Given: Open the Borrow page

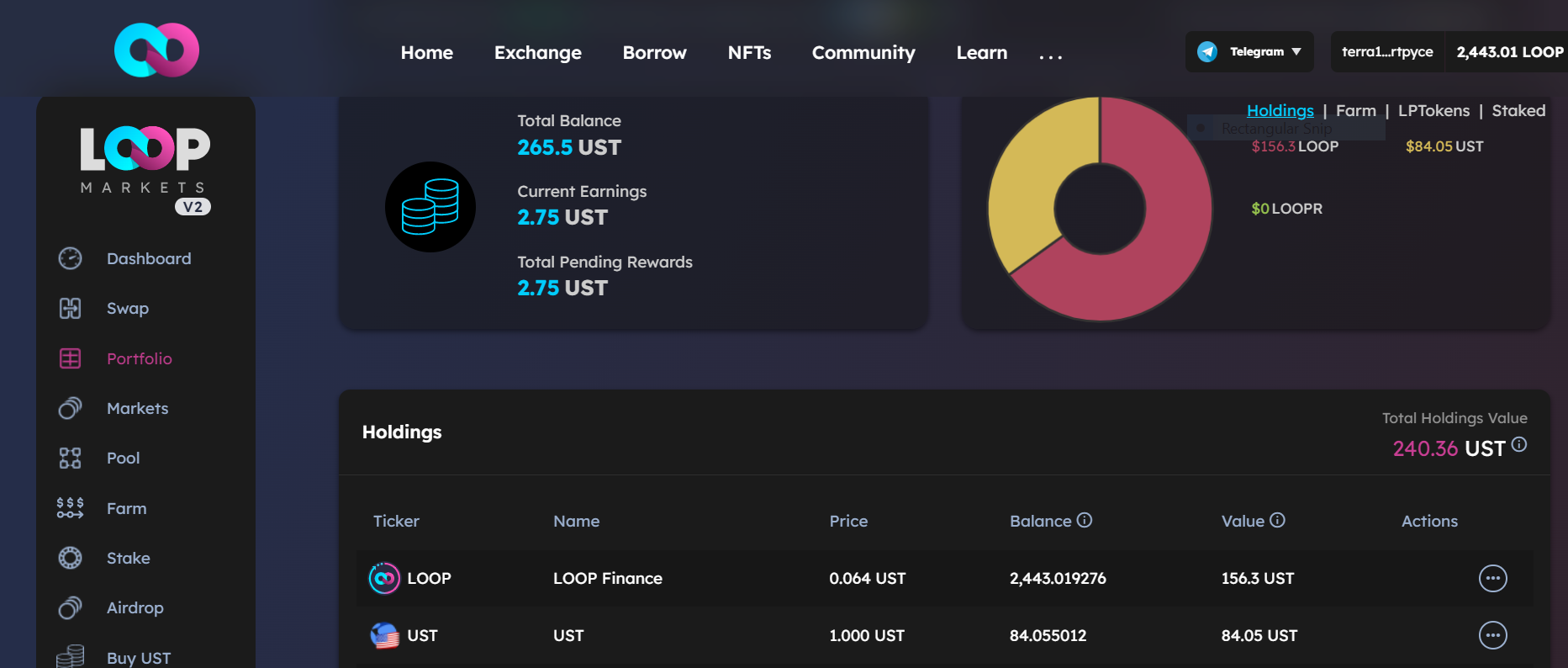Looking at the screenshot, I should 655,52.
